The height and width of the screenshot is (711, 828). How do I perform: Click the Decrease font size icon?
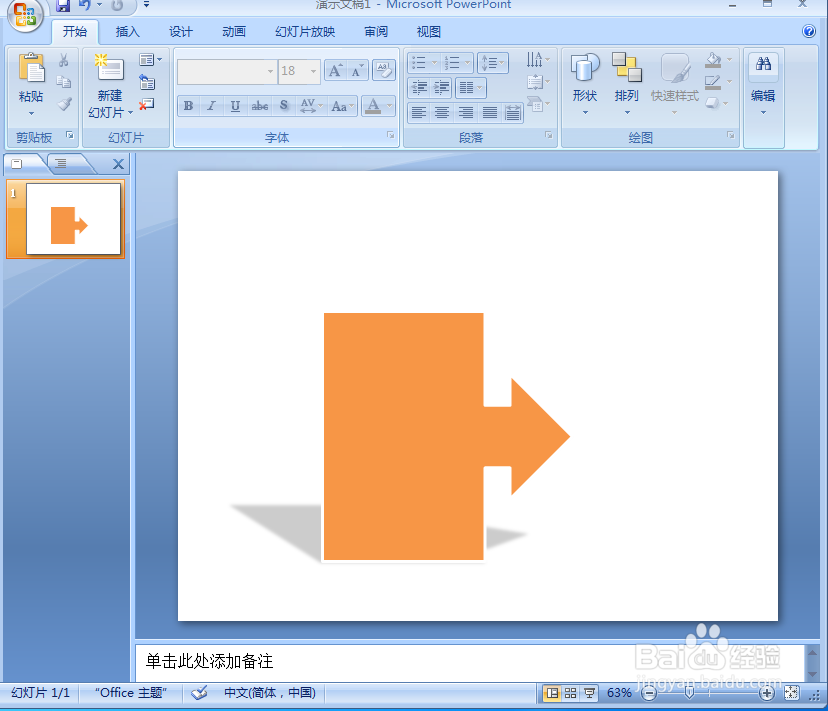point(357,71)
